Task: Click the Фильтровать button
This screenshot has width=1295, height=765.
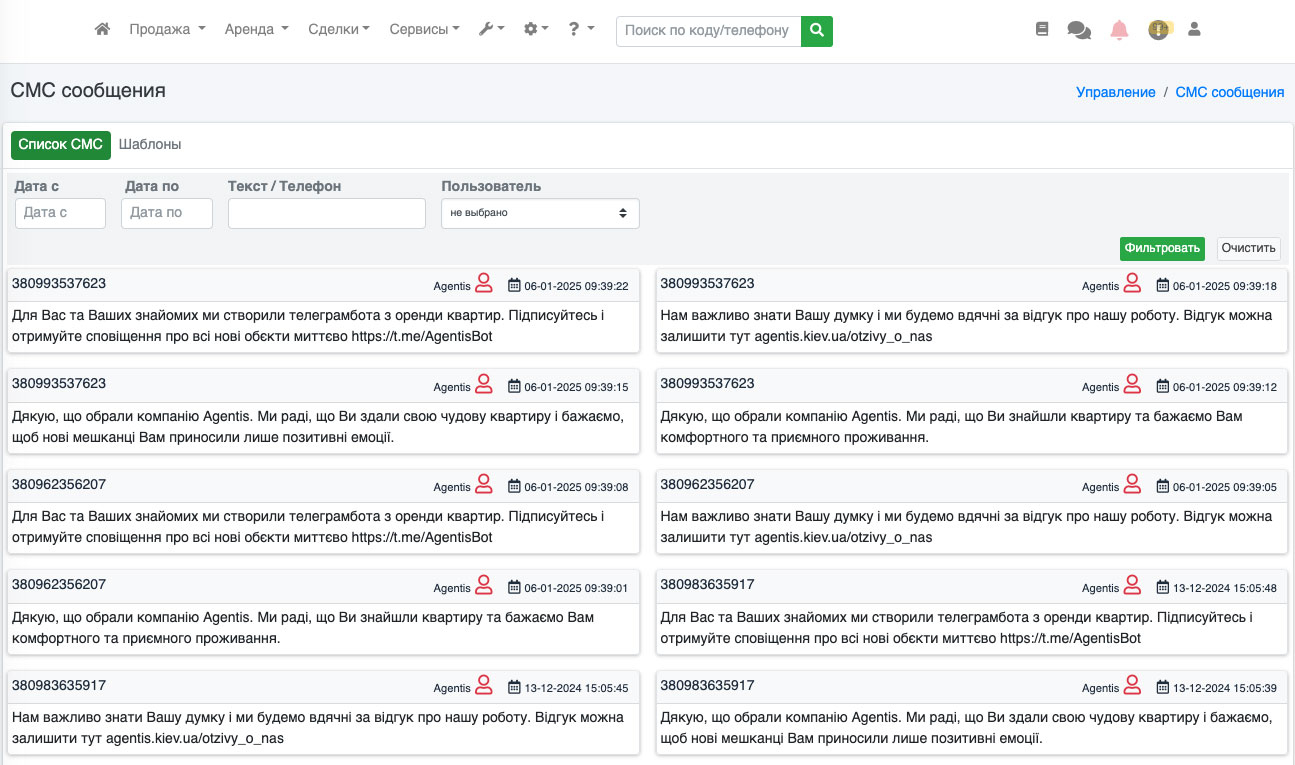Action: click(x=1161, y=248)
